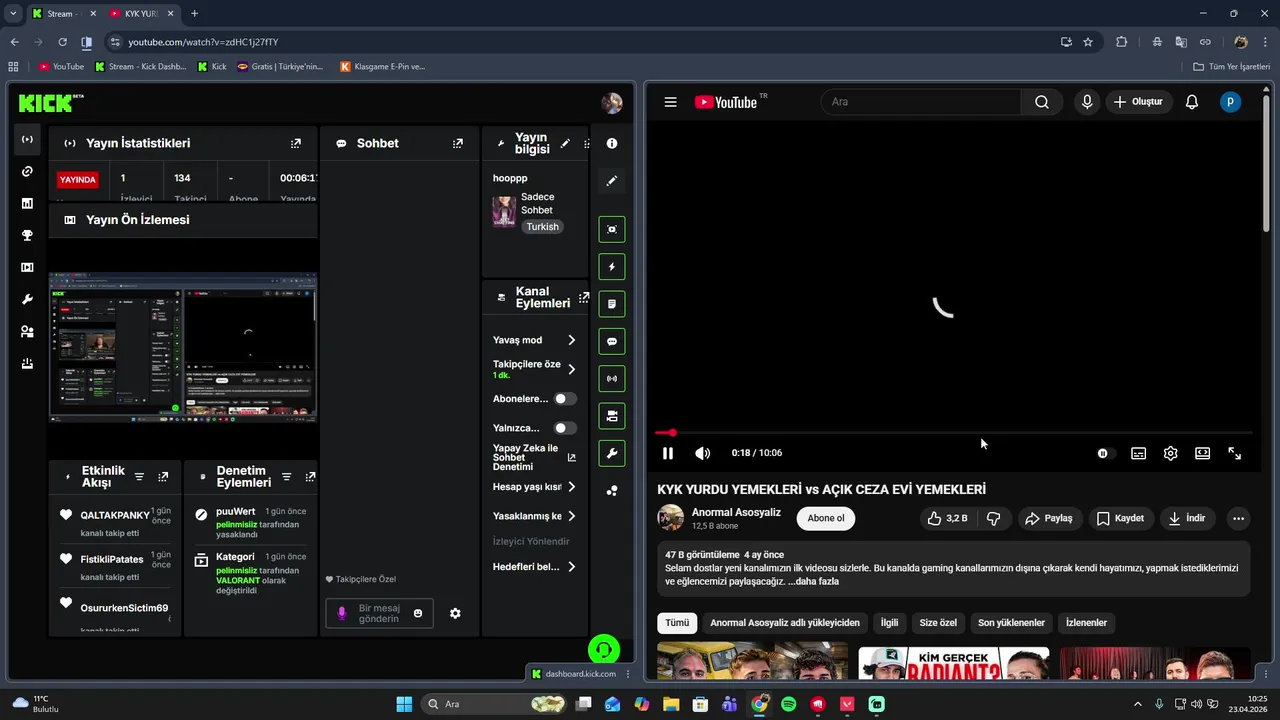Click the green headset support button
1280x720 pixels.
pyautogui.click(x=604, y=650)
